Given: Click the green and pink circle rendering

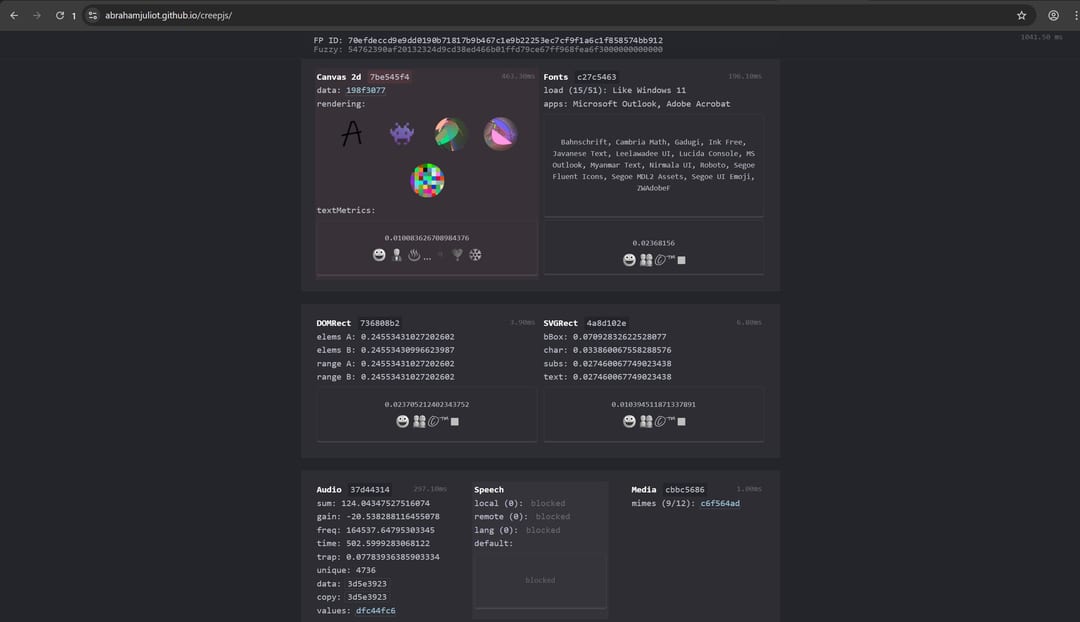Looking at the screenshot, I should (450, 134).
